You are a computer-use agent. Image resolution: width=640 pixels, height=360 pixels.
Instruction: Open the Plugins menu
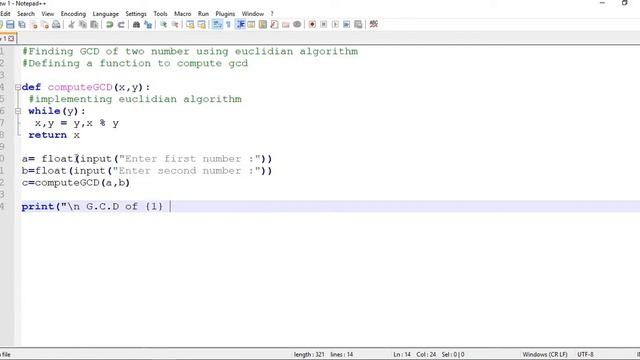tap(225, 14)
